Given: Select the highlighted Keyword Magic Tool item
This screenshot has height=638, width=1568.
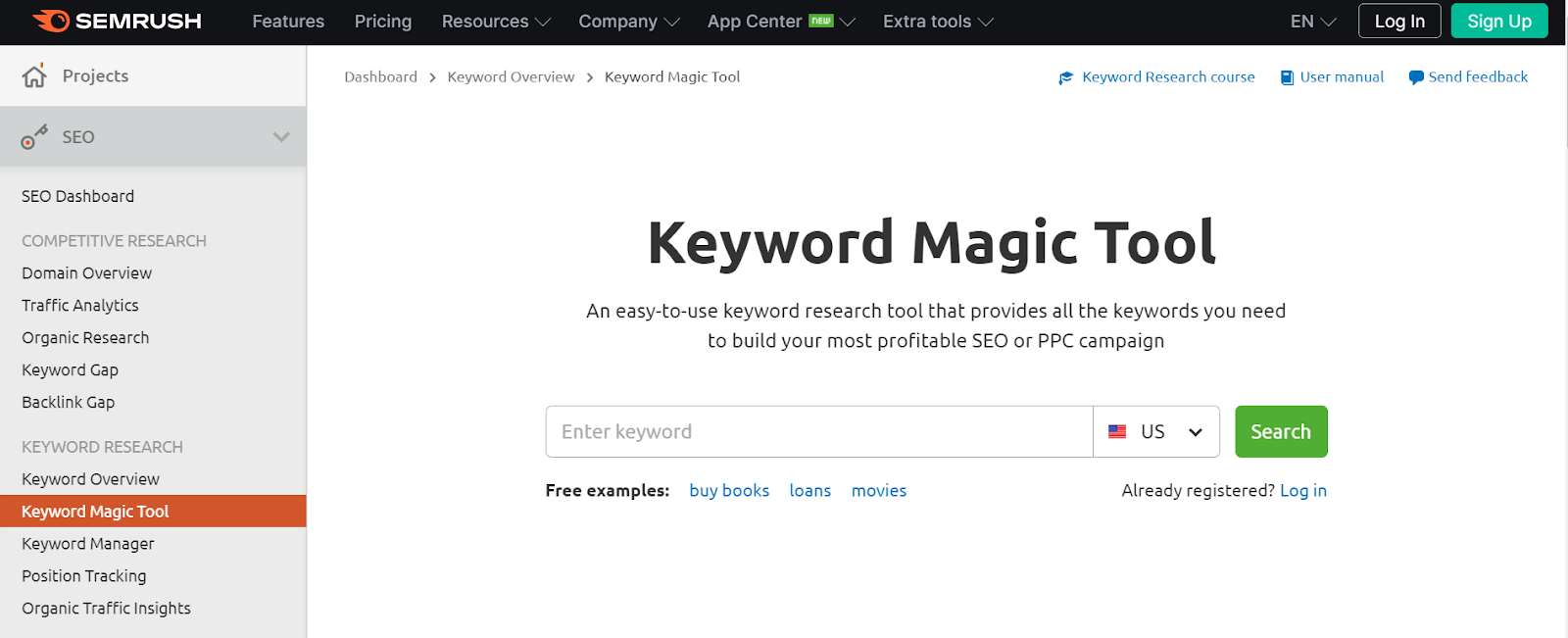Looking at the screenshot, I should coord(153,512).
